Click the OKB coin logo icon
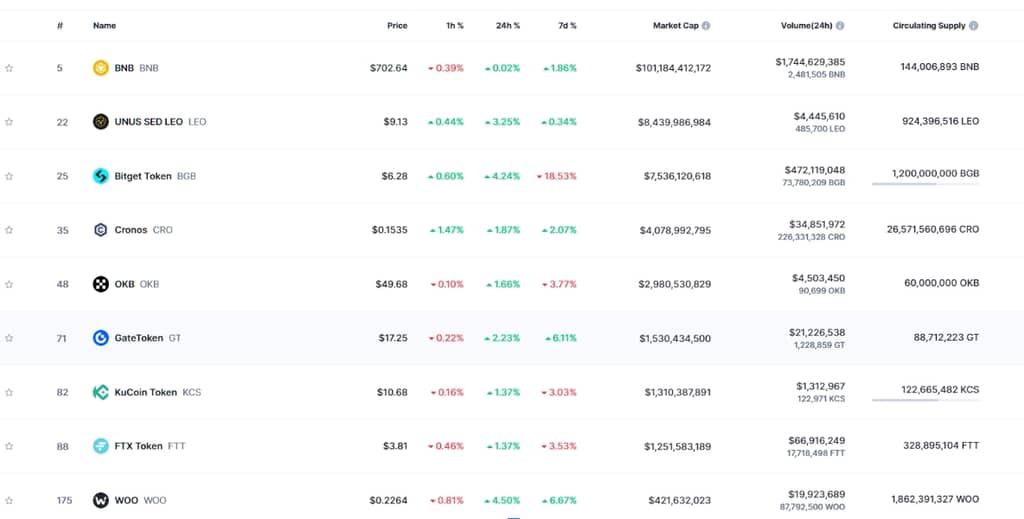Image resolution: width=1024 pixels, height=519 pixels. tap(100, 284)
